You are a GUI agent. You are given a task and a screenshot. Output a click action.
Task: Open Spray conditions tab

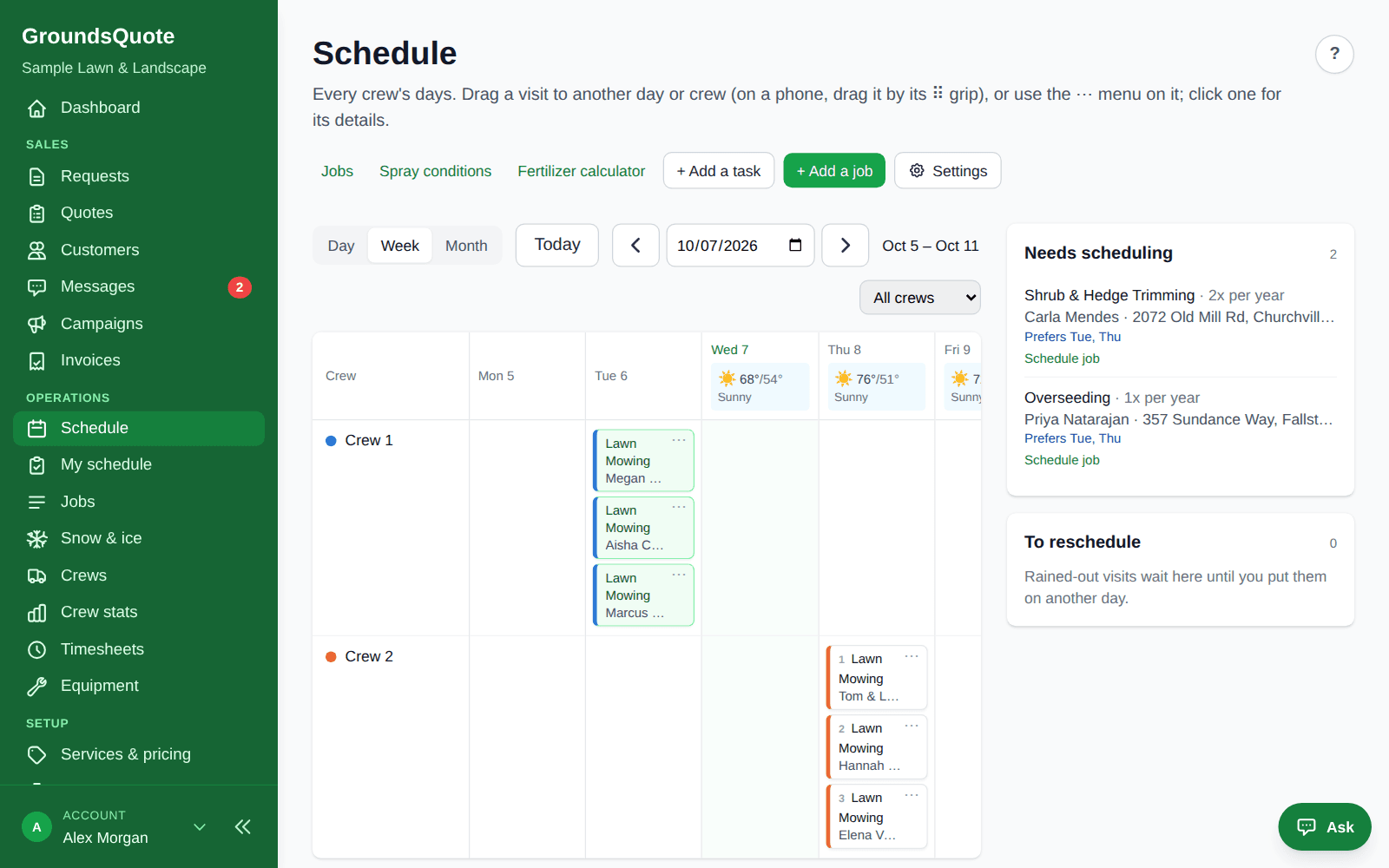(x=435, y=171)
